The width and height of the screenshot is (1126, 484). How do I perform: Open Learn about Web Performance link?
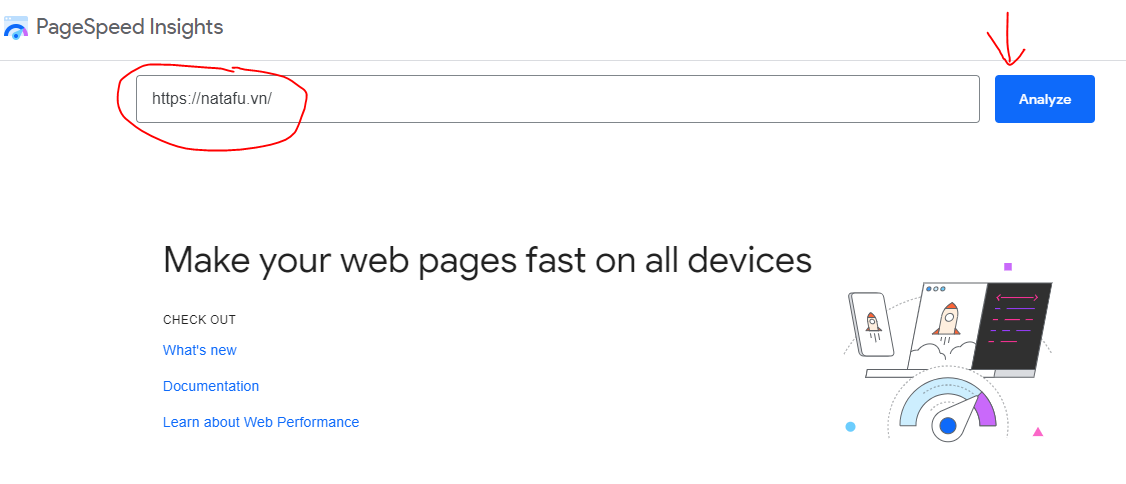click(x=261, y=422)
